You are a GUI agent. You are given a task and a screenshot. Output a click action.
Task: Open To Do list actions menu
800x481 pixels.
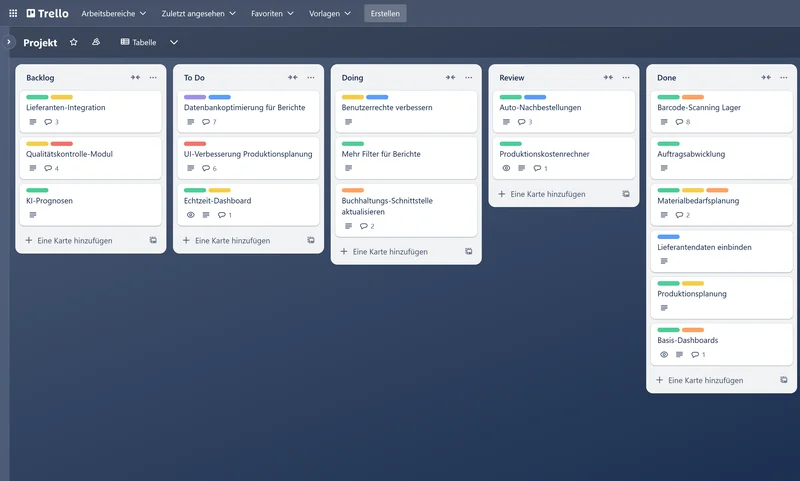pos(311,78)
